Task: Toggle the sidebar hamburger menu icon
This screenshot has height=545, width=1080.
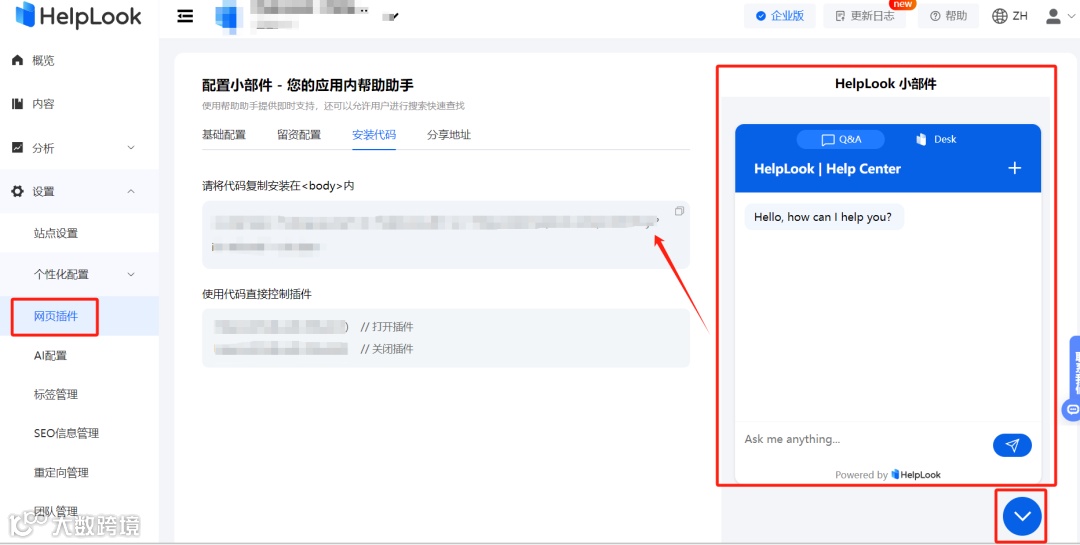Action: (x=185, y=16)
